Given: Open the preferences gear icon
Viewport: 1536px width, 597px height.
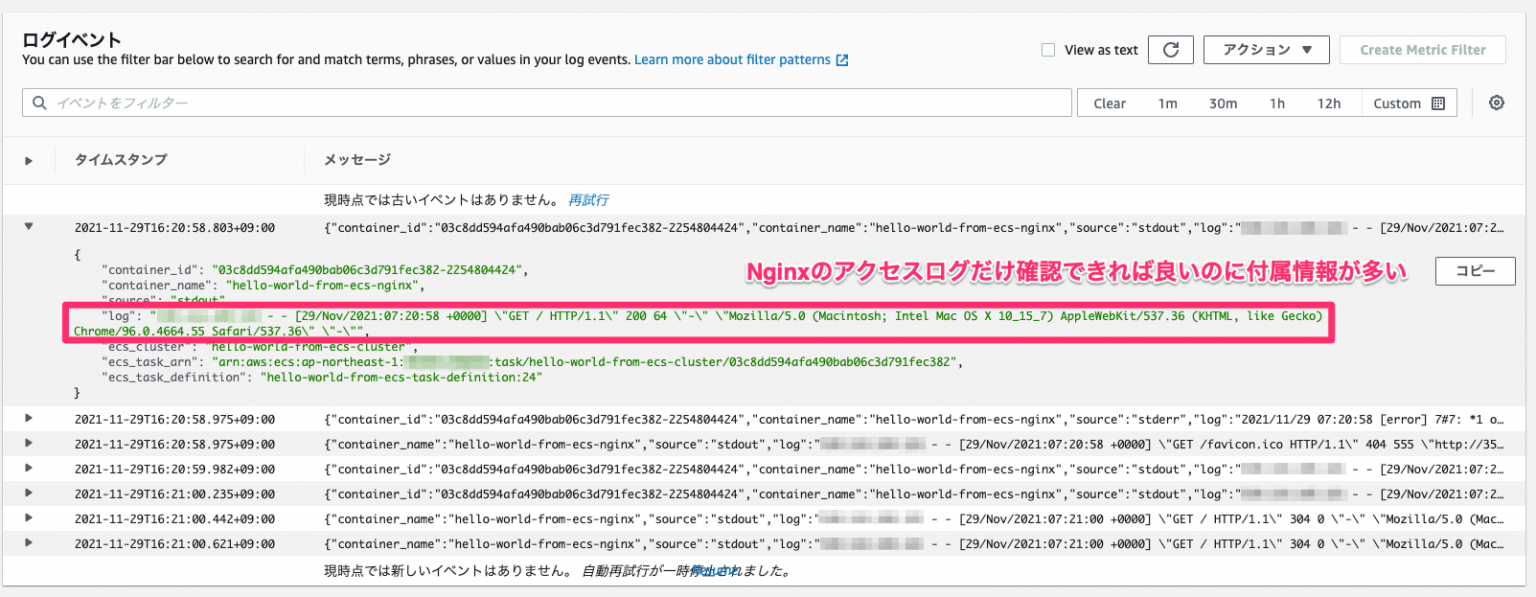Looking at the screenshot, I should coord(1497,102).
